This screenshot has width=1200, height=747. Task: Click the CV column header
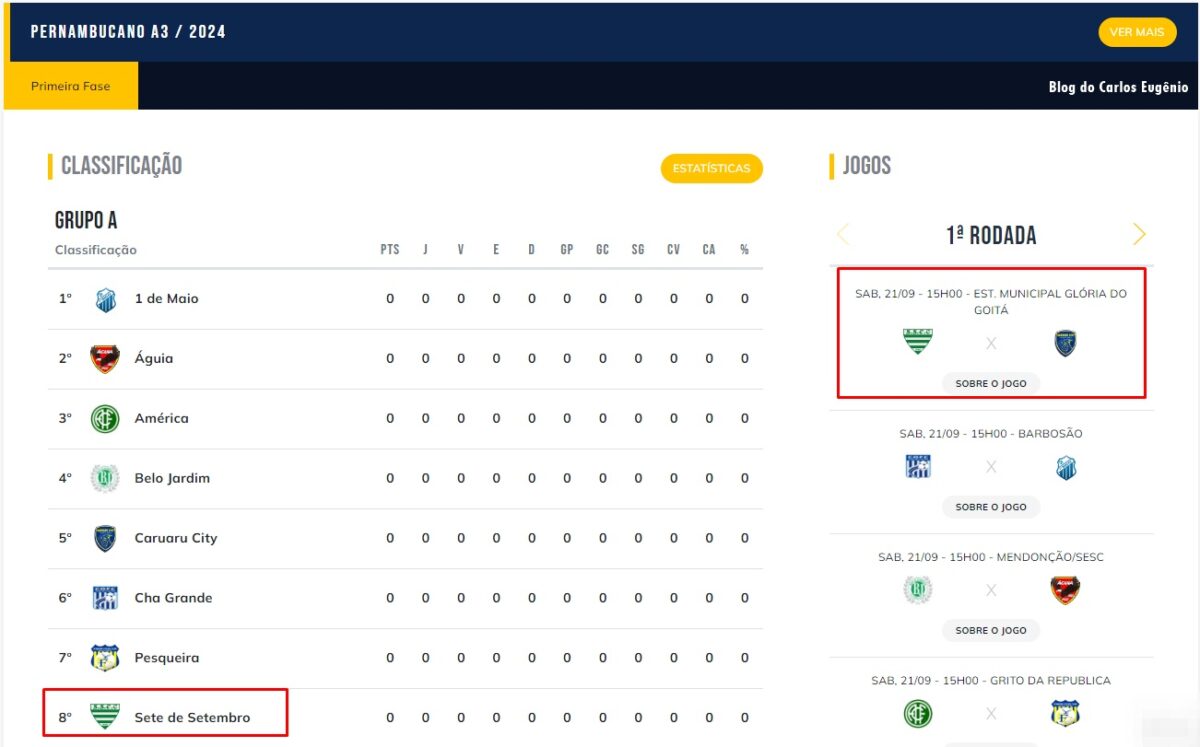pos(673,250)
